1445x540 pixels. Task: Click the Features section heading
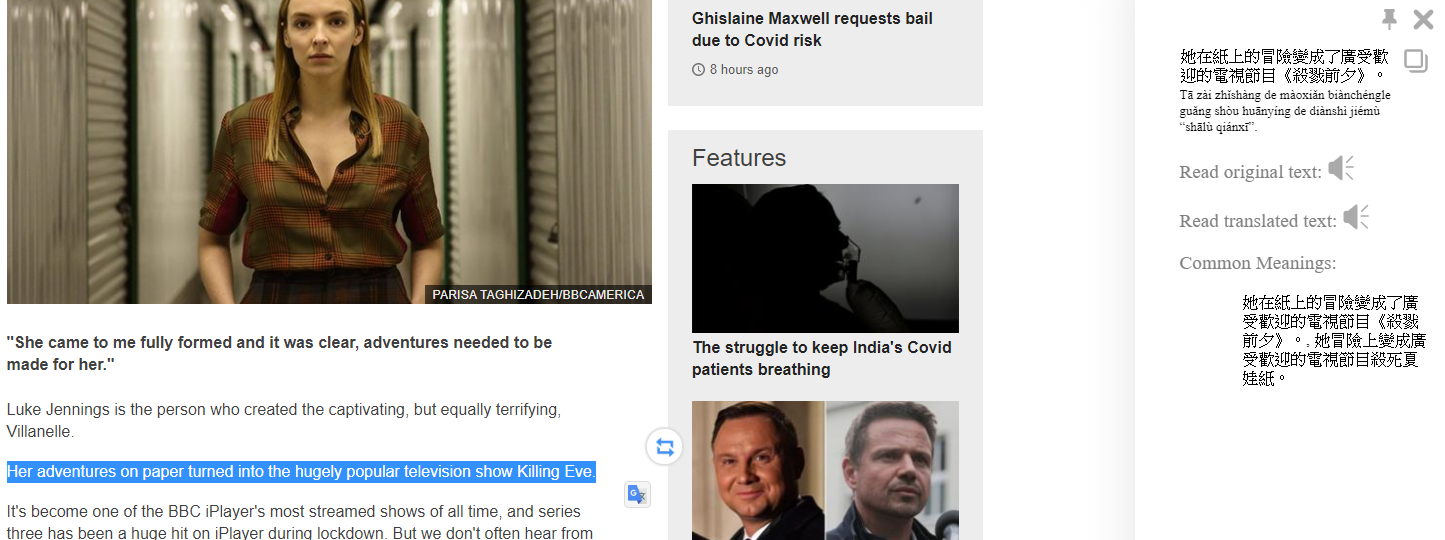(739, 158)
